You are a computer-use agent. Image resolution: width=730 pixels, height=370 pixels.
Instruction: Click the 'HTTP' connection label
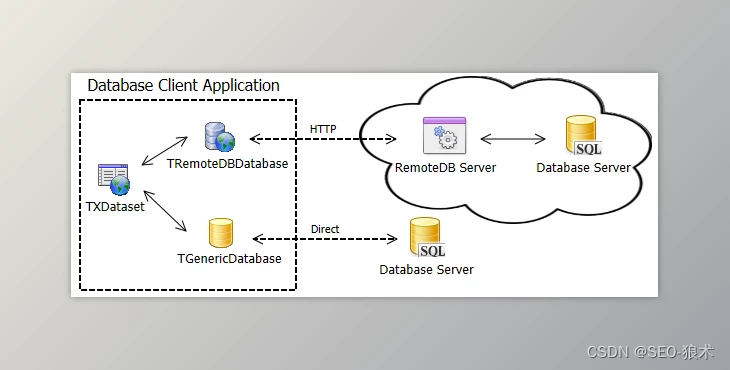323,129
